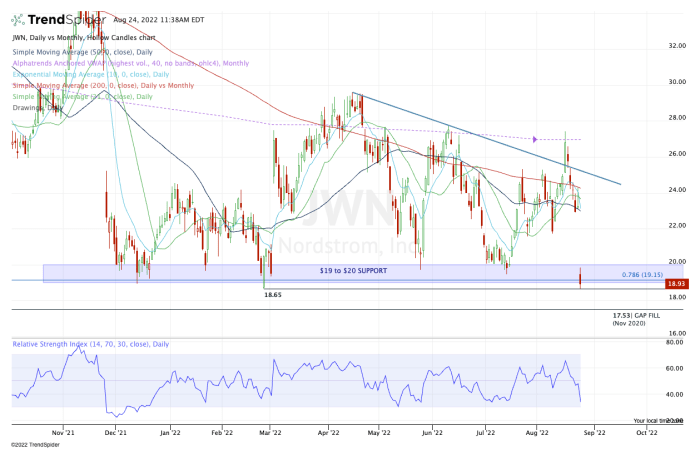Click the 'Oct '22' date axis label
This screenshot has width=700, height=450.
tap(647, 433)
